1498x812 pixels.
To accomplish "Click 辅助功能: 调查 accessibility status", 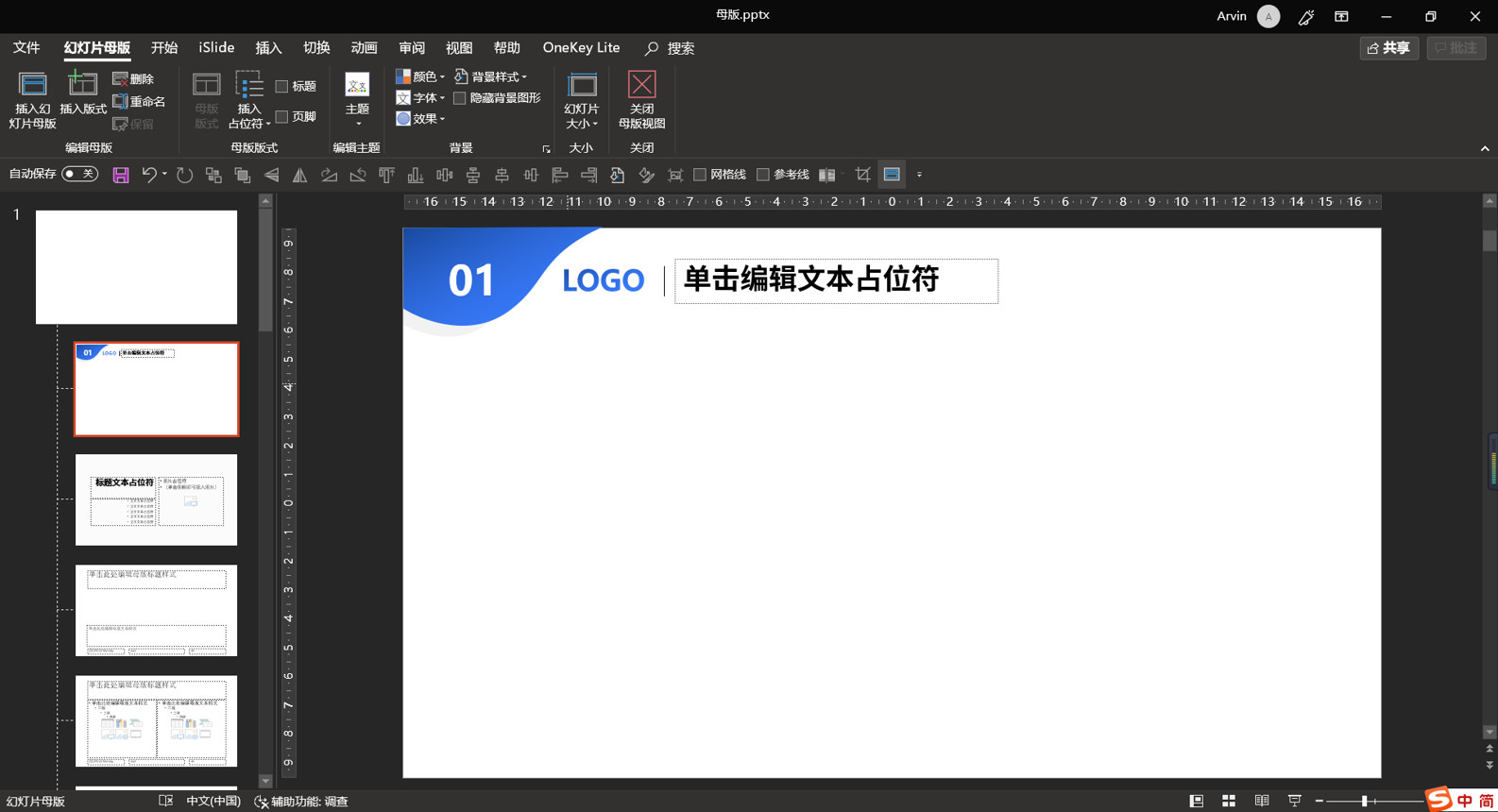I will click(x=301, y=802).
